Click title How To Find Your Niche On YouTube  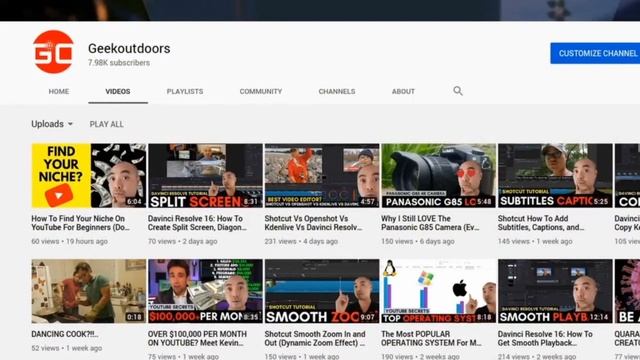tap(80, 223)
